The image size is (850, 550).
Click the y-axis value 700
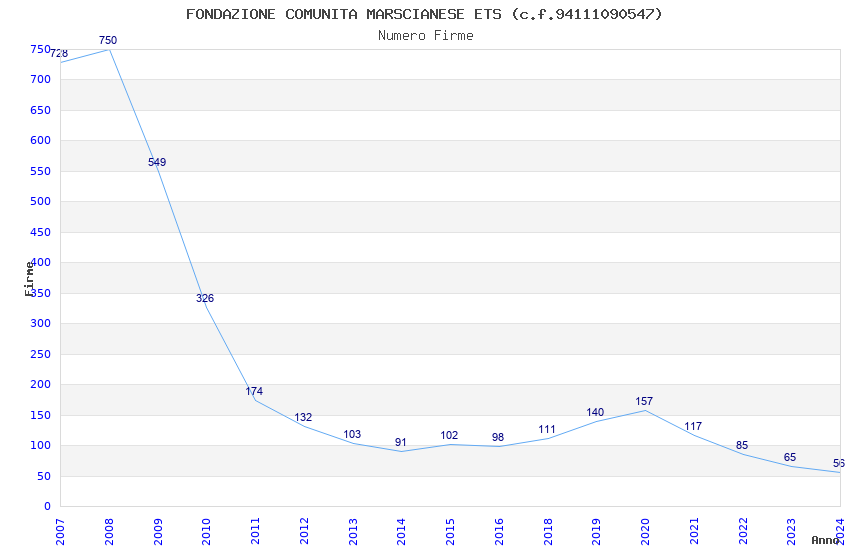[x=41, y=79]
